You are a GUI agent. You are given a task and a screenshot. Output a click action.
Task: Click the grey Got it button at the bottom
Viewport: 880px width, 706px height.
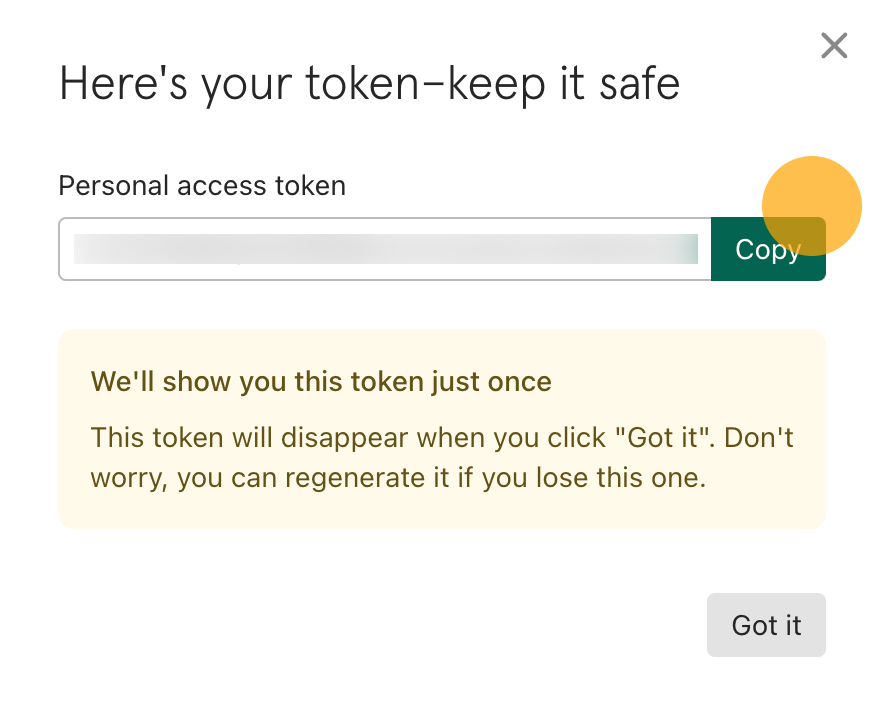(766, 625)
